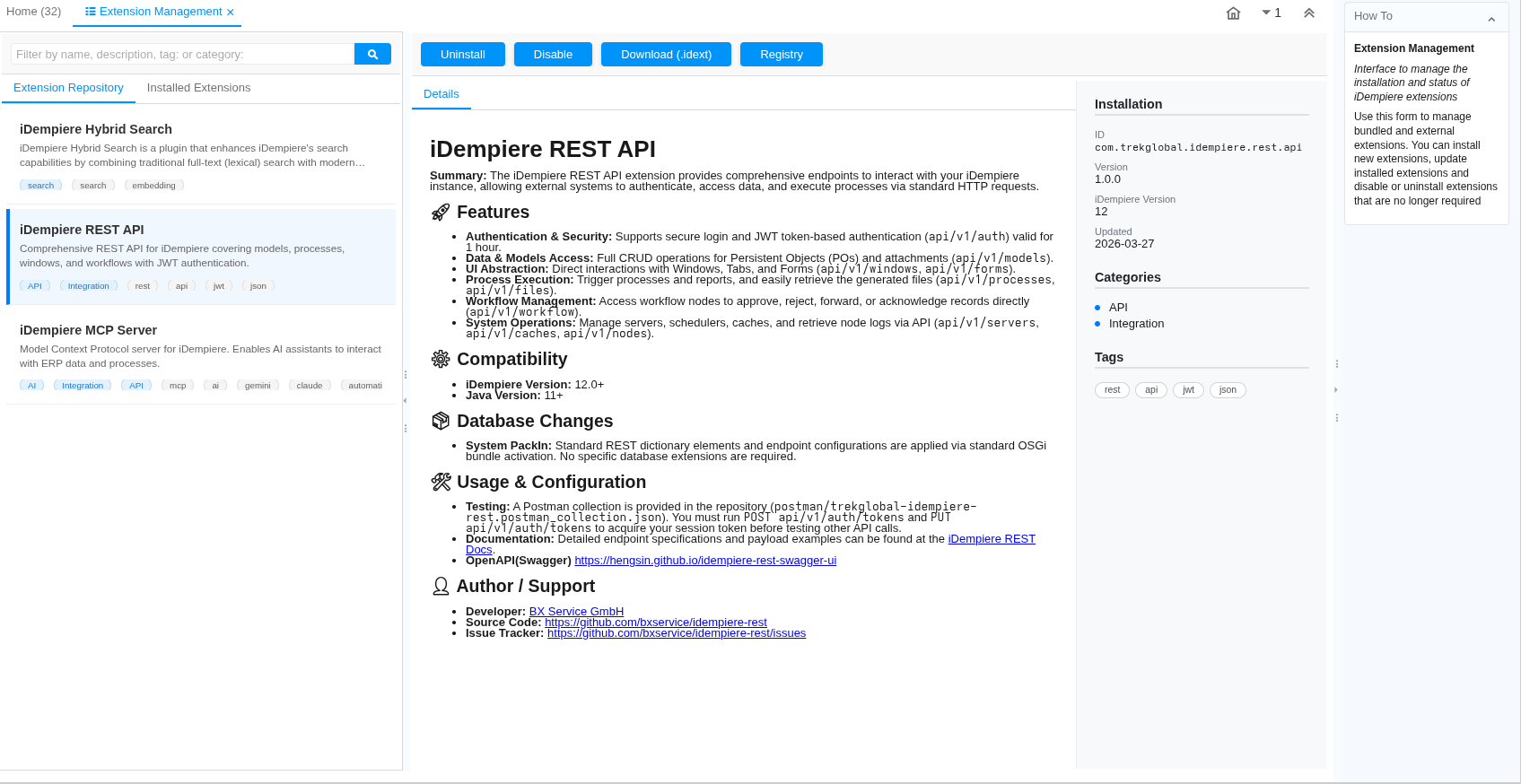Select the Extension Repository tab

(68, 88)
